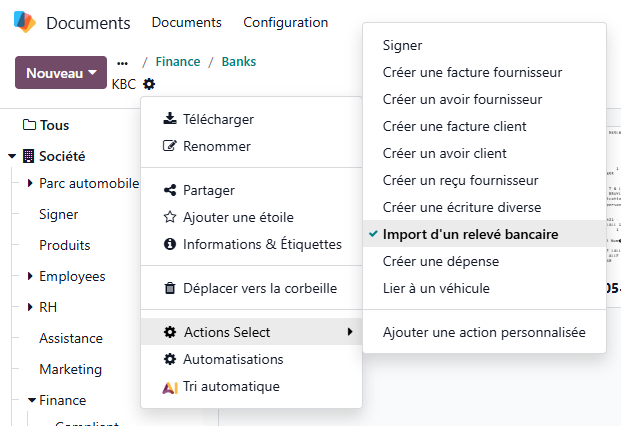Click the gear icon next to KBC
This screenshot has width=621, height=426.
(149, 84)
